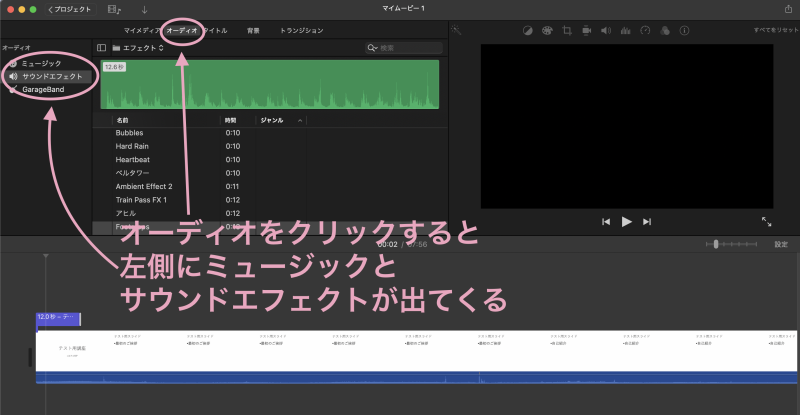Select the purple 12.0秒 title clip
Image resolution: width=800 pixels, height=415 pixels.
(58, 319)
